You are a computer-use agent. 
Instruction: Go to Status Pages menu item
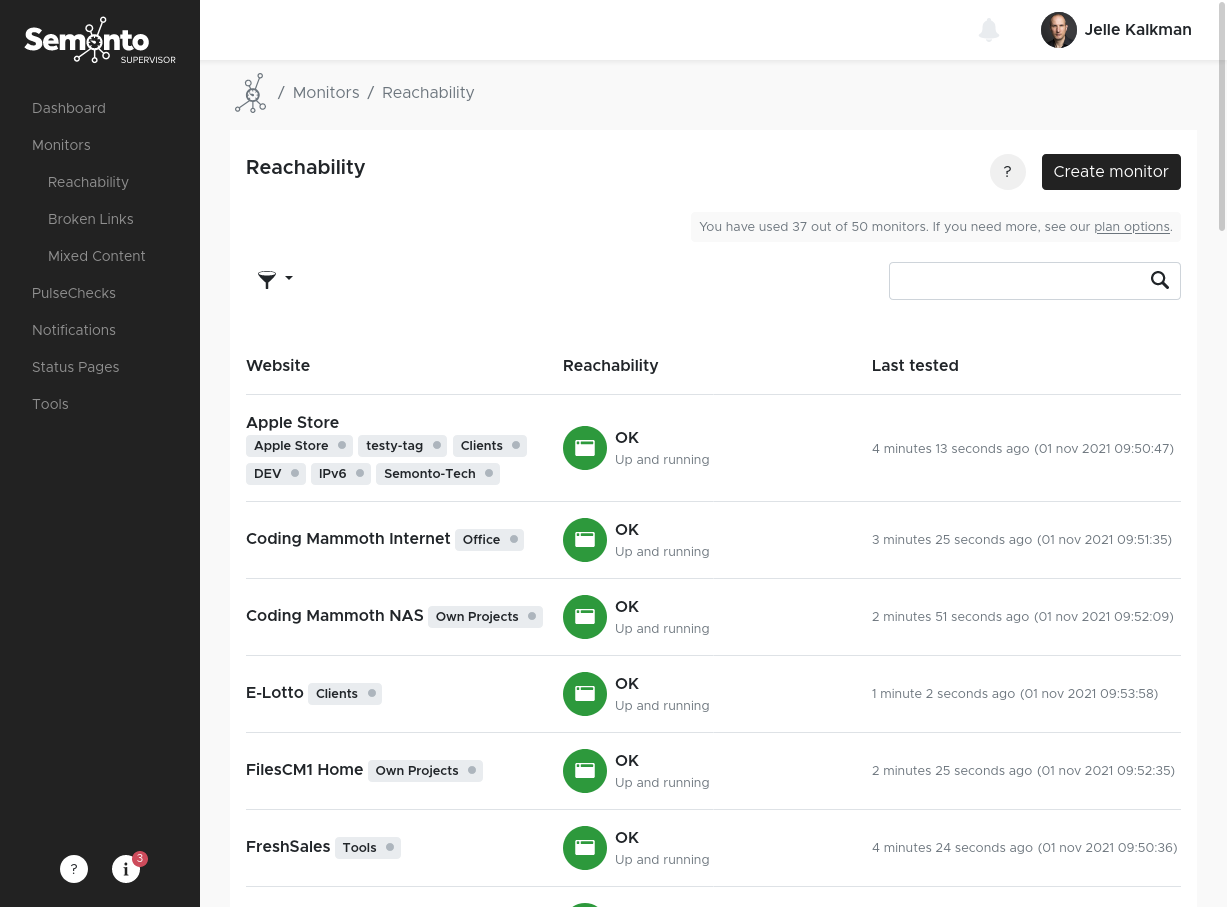[x=75, y=367]
